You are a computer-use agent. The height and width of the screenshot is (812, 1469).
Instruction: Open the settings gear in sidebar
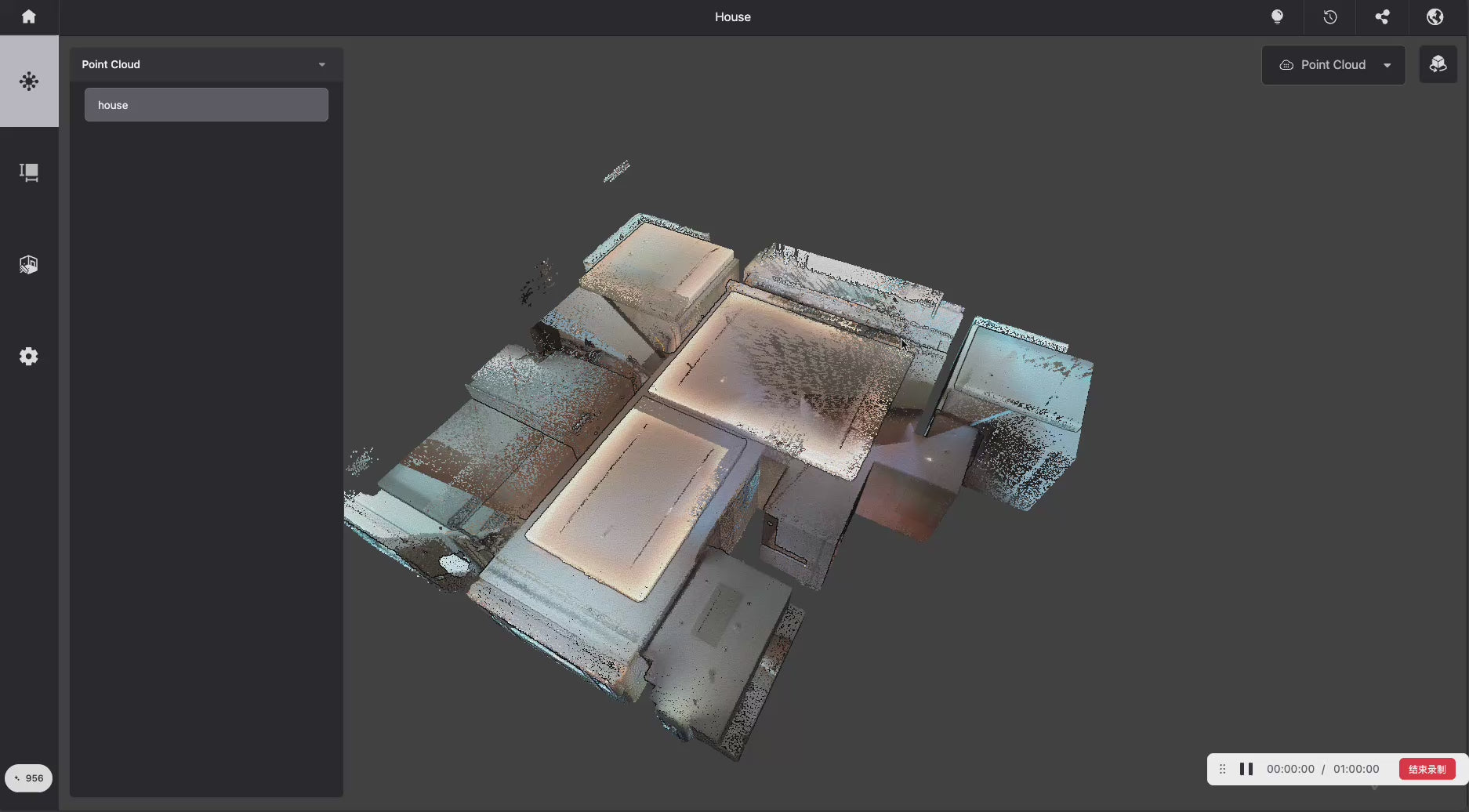click(29, 357)
